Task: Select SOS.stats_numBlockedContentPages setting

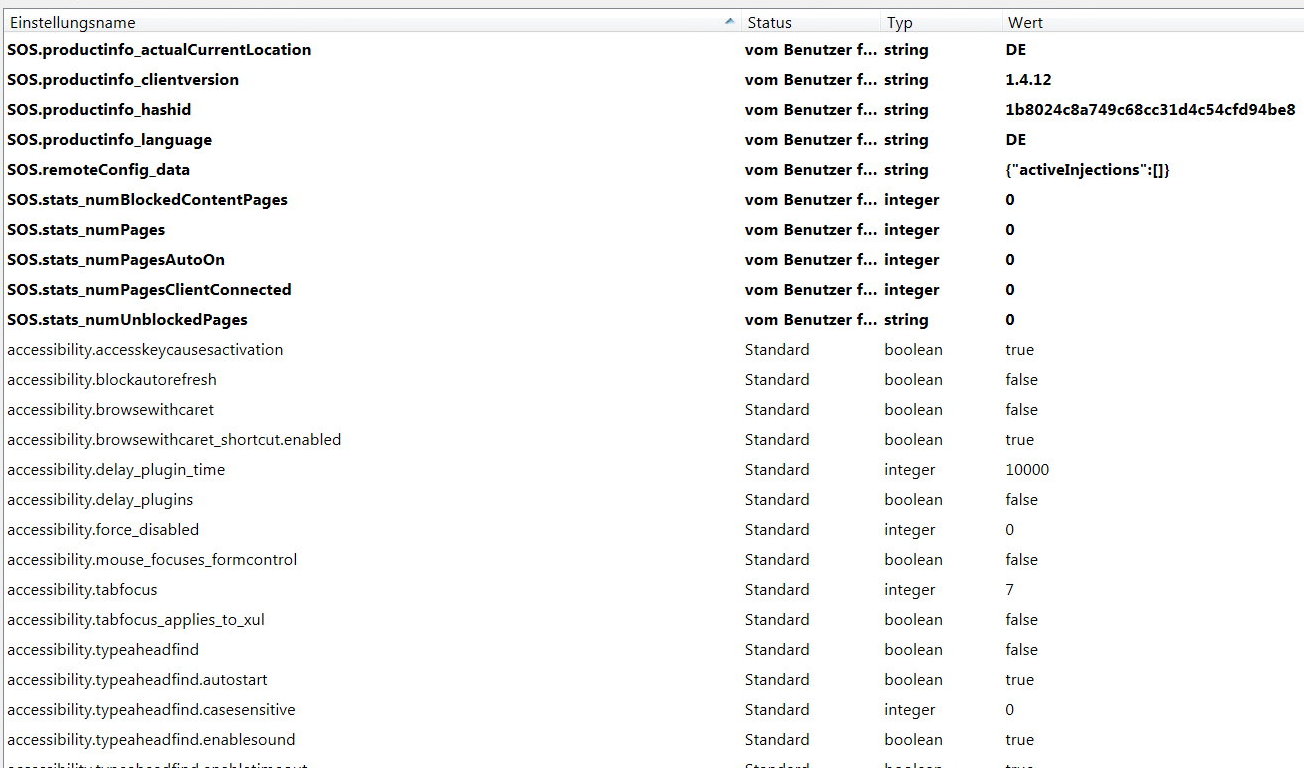Action: (x=147, y=200)
